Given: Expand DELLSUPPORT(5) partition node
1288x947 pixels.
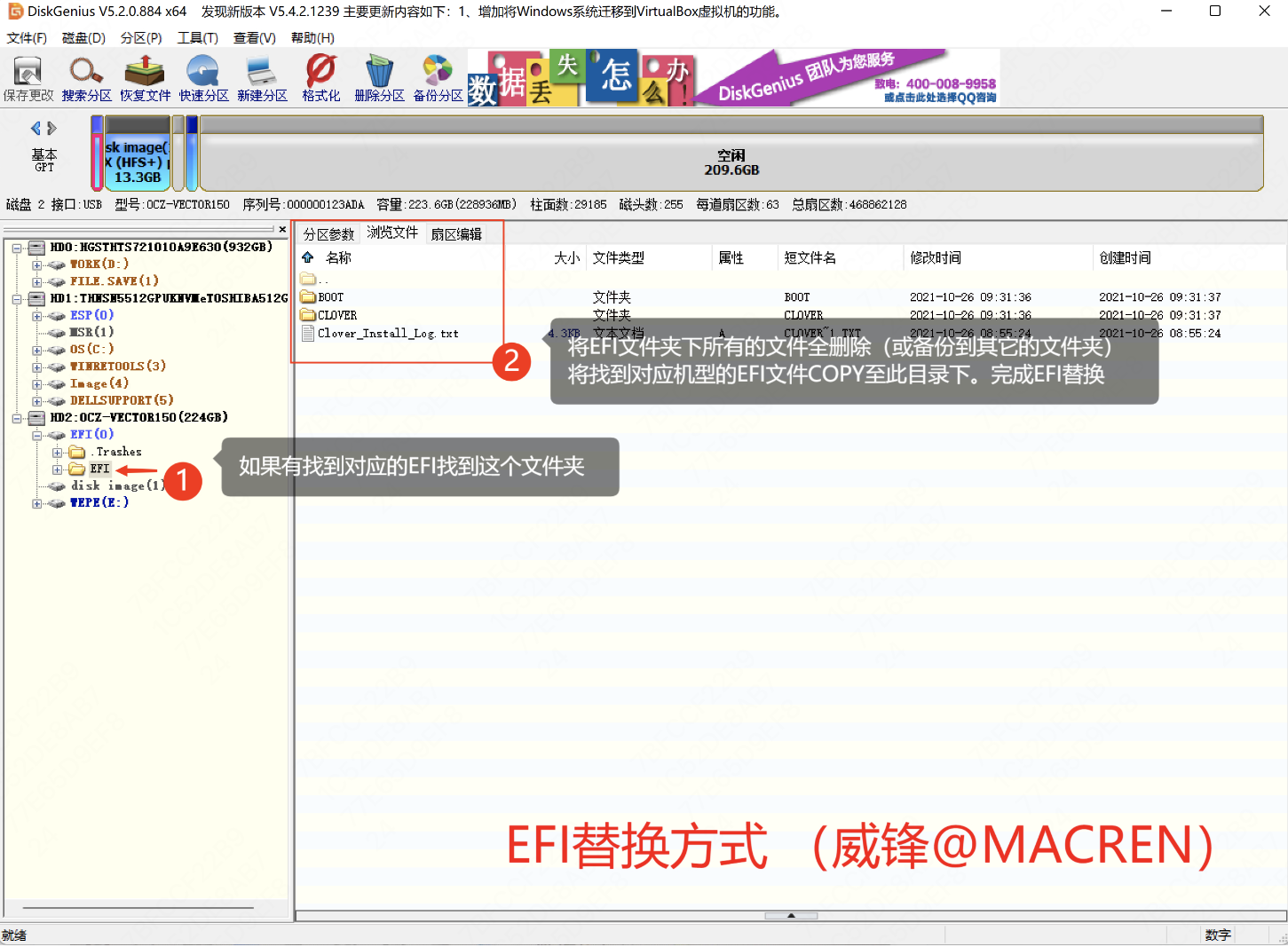Looking at the screenshot, I should click(36, 401).
